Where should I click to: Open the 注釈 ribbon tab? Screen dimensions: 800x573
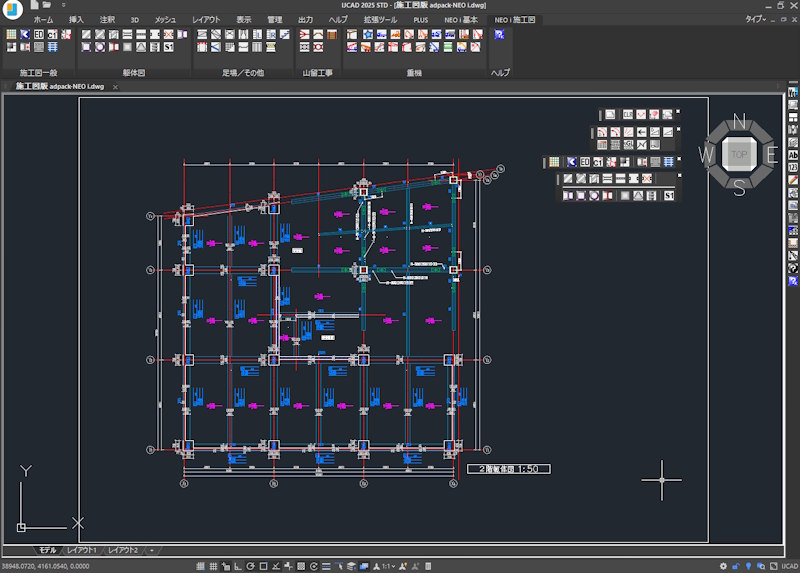click(x=107, y=19)
